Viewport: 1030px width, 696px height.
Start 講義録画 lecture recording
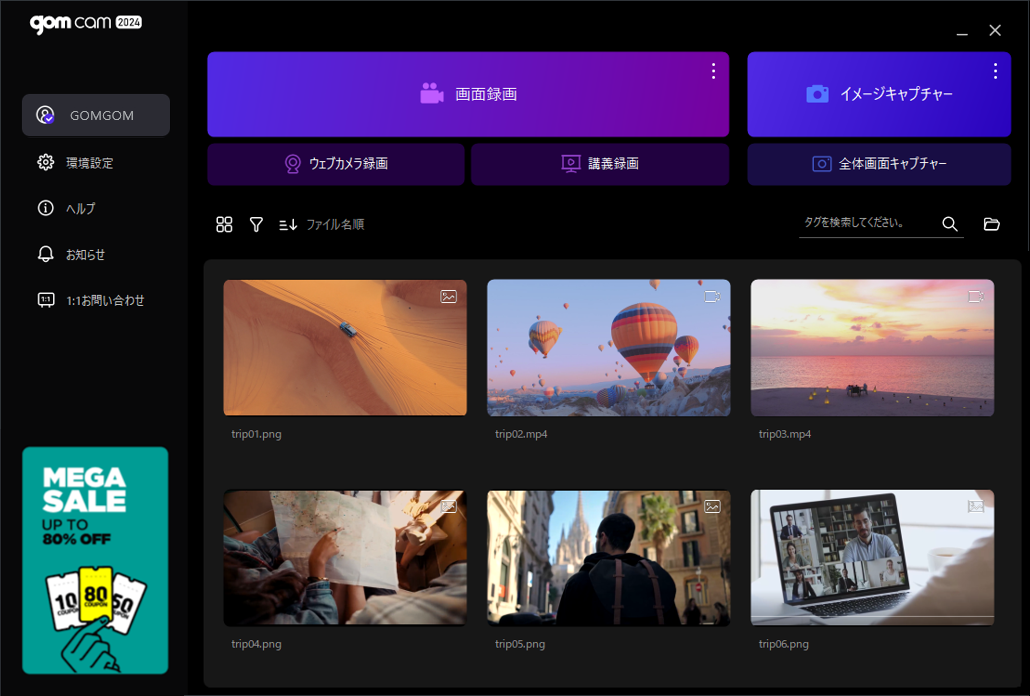(x=600, y=164)
